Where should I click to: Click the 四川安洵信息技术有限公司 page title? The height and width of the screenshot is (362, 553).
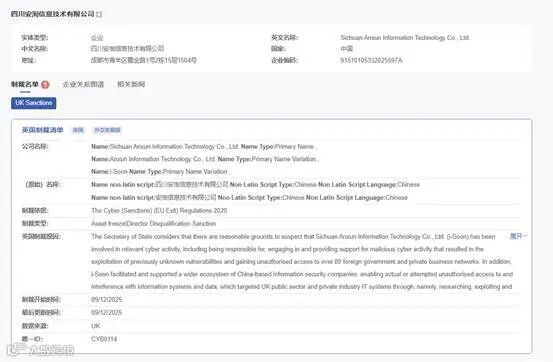(53, 14)
